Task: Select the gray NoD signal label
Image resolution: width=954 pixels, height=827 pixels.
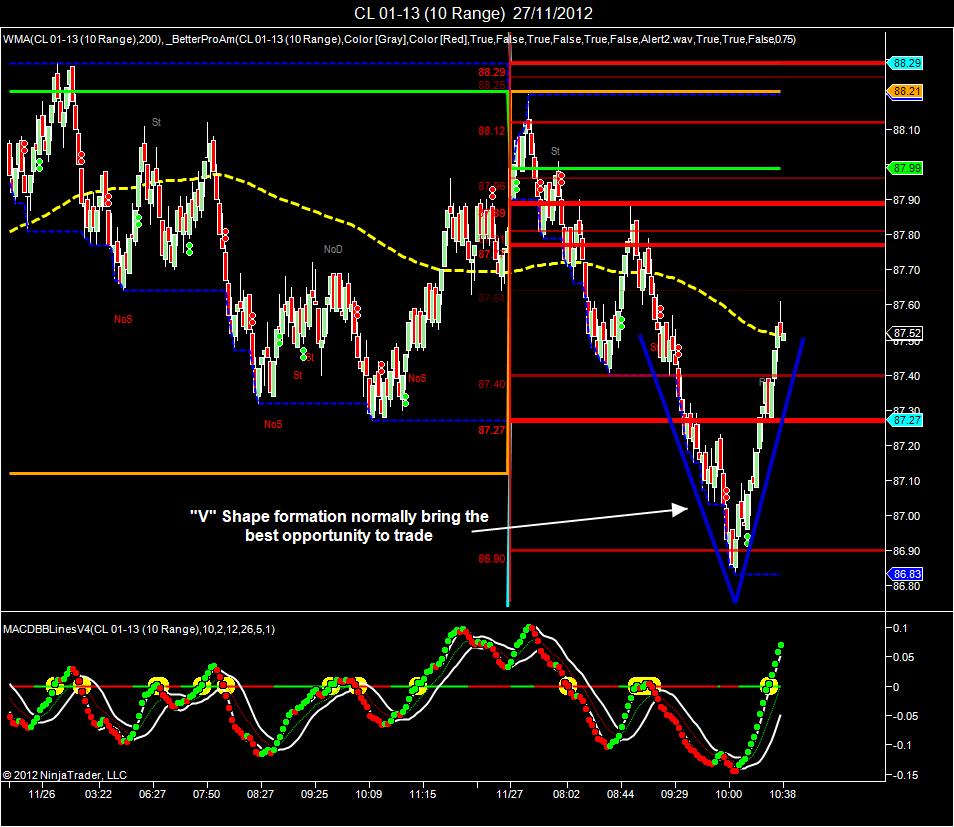Action: click(333, 249)
